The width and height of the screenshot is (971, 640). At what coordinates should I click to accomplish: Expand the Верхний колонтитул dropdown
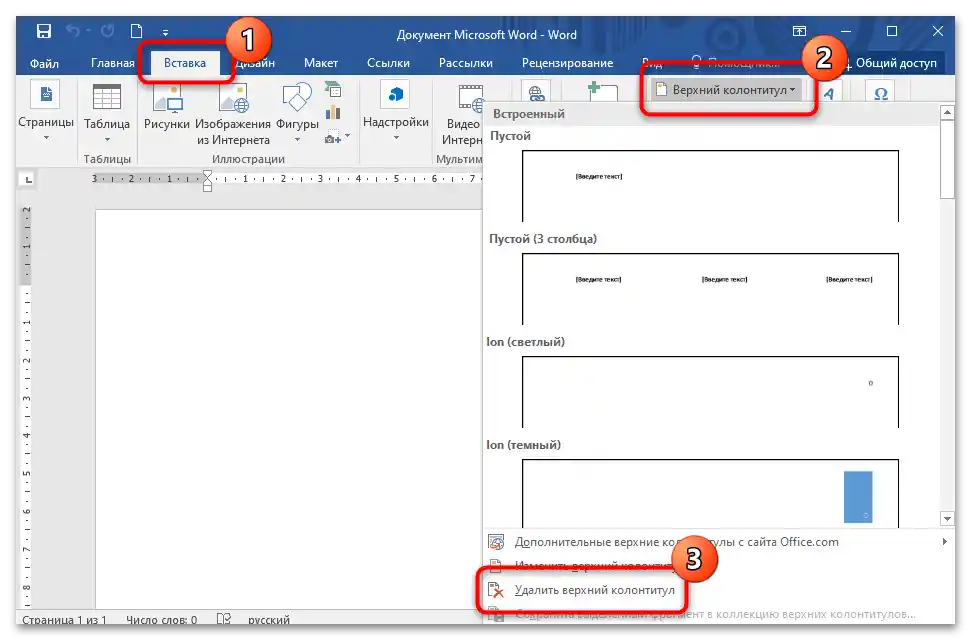(x=726, y=90)
